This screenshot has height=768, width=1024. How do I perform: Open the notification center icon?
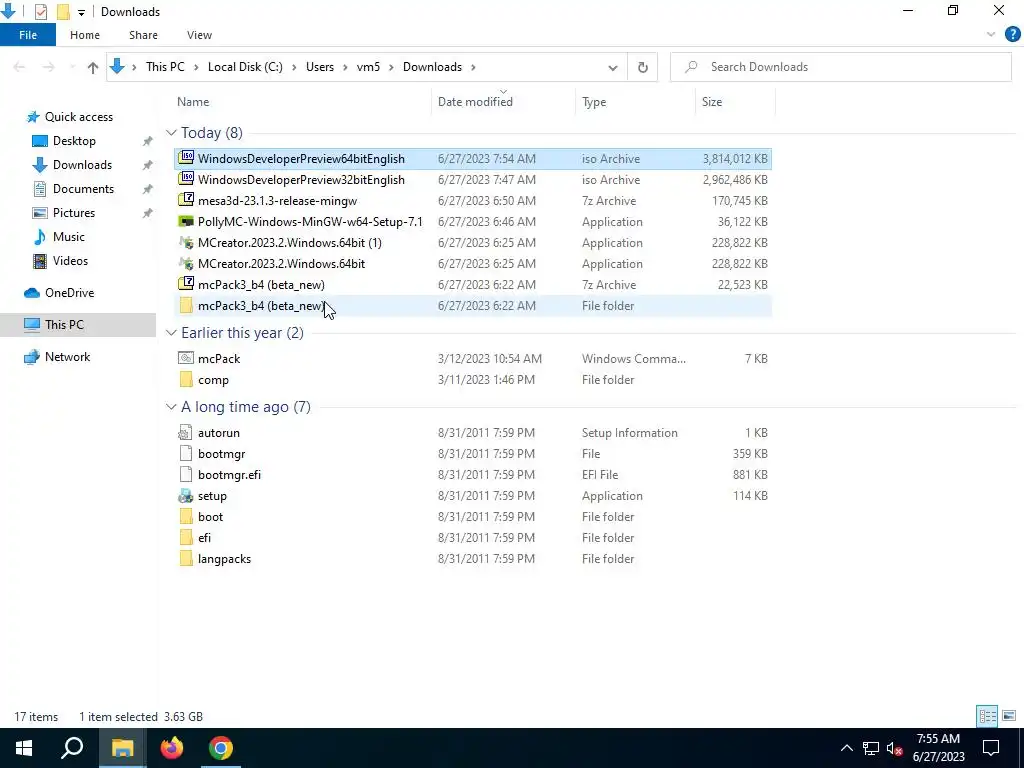(991, 748)
